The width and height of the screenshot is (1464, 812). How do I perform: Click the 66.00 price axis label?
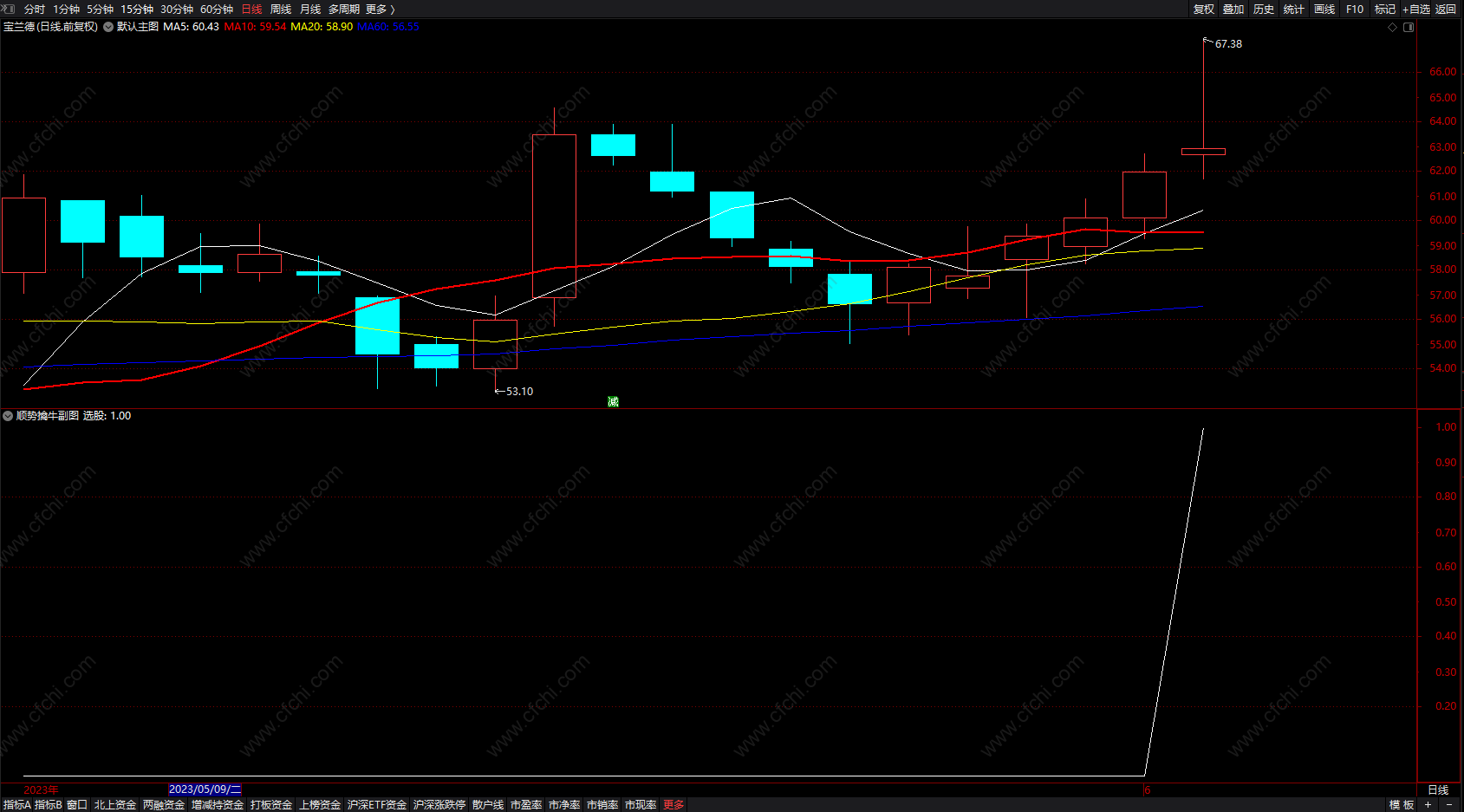1442,72
